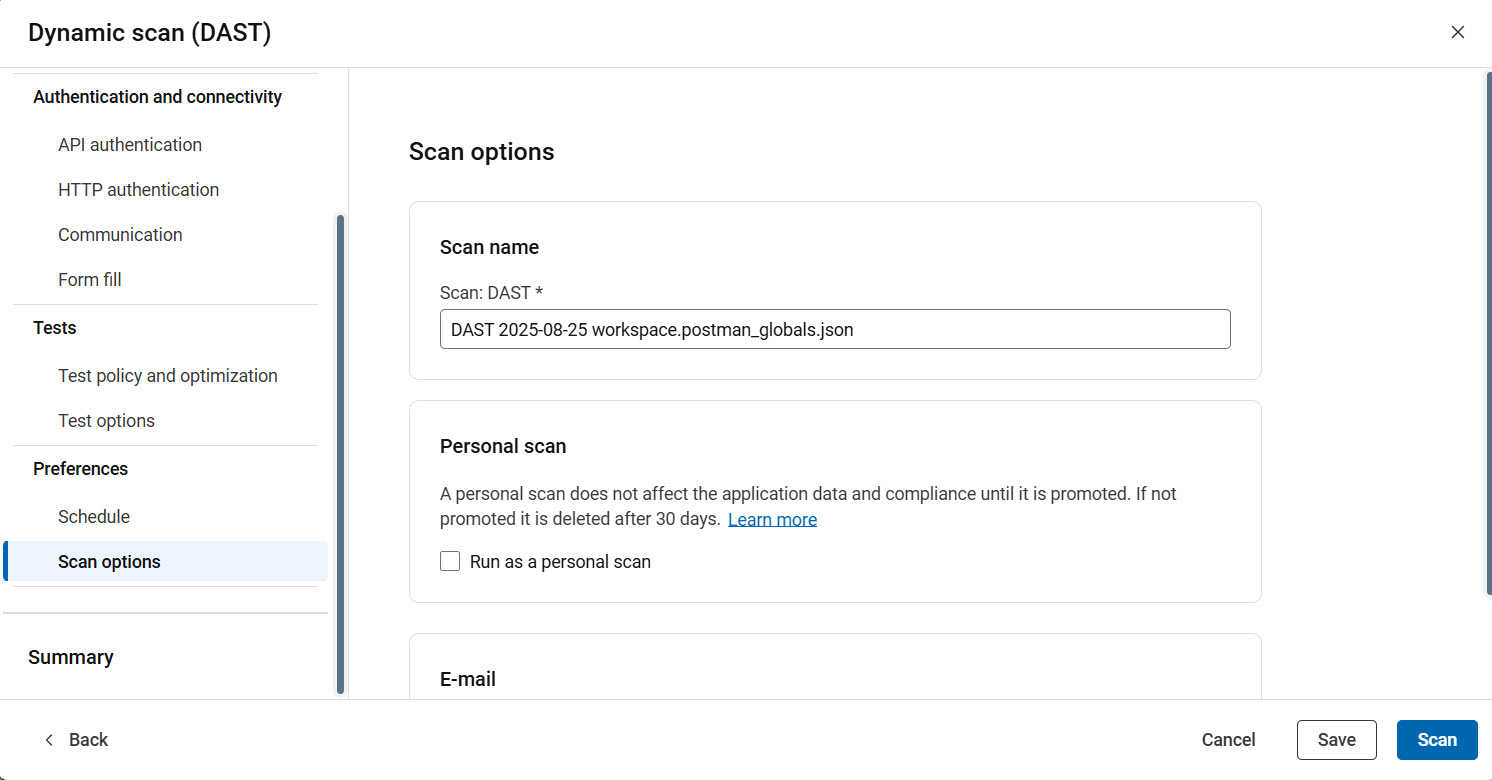Start the scan with the Scan button
This screenshot has height=780, width=1492.
(1437, 740)
